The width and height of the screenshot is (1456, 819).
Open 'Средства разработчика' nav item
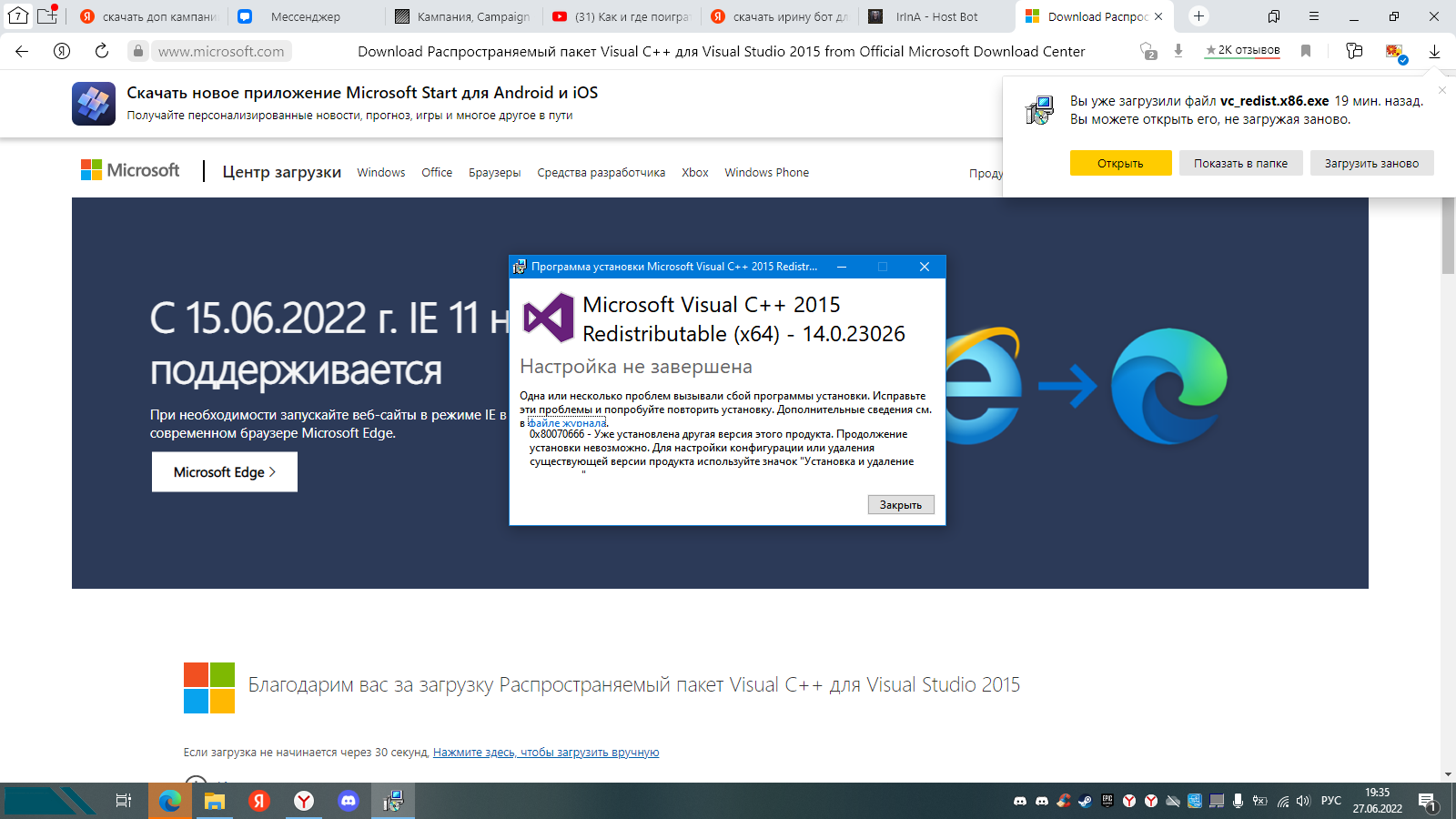pos(602,172)
